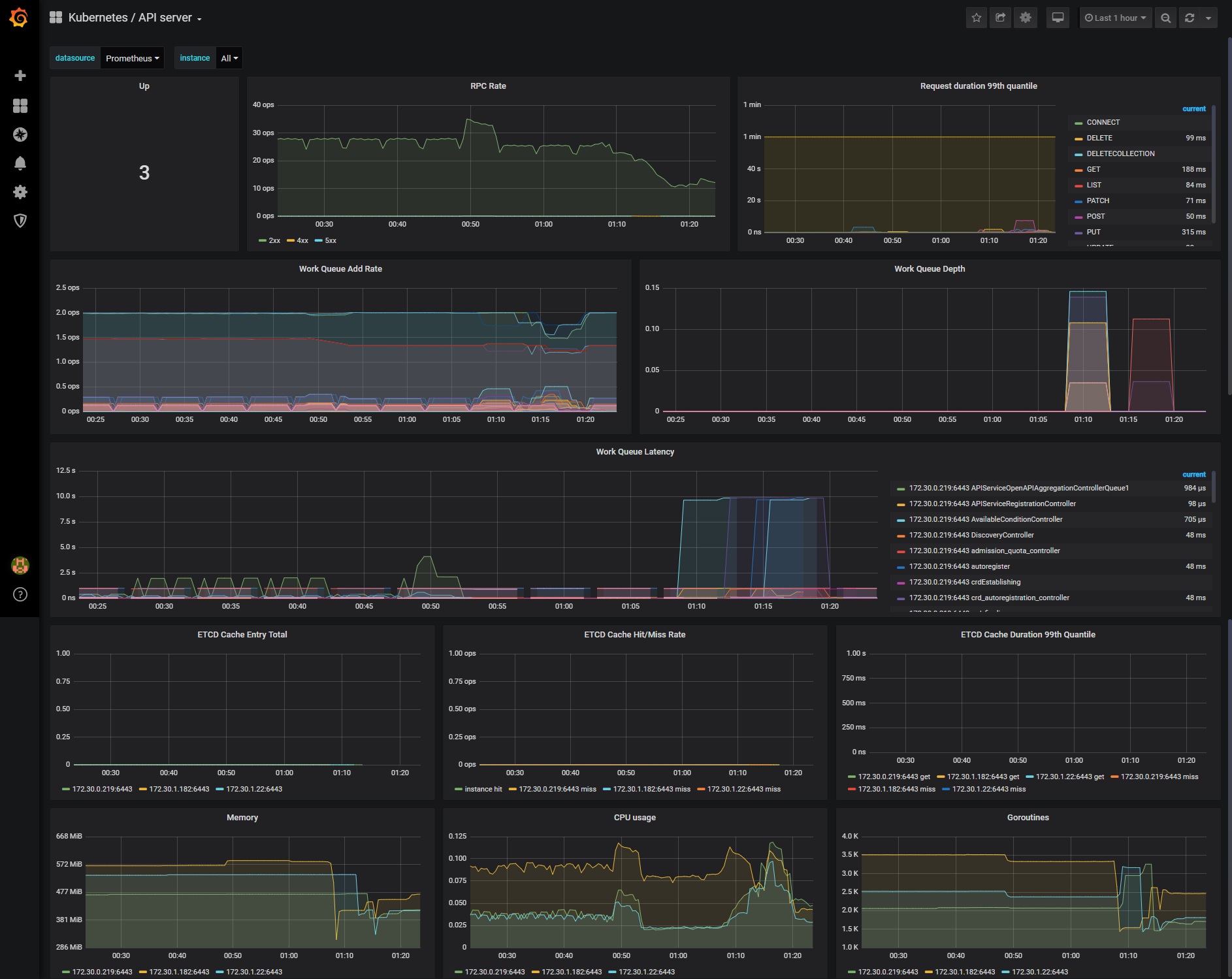Open dashboard settings gear in top bar

click(x=1026, y=18)
